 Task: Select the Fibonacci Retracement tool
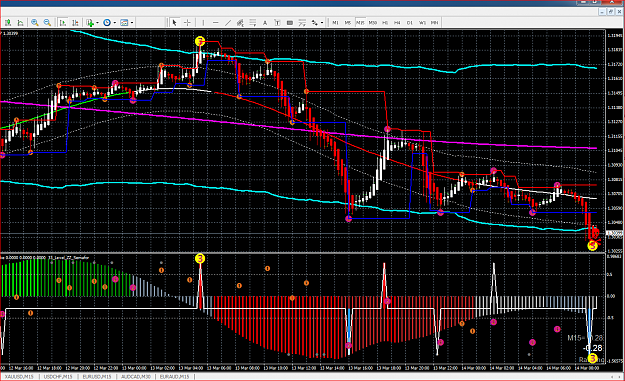point(252,23)
